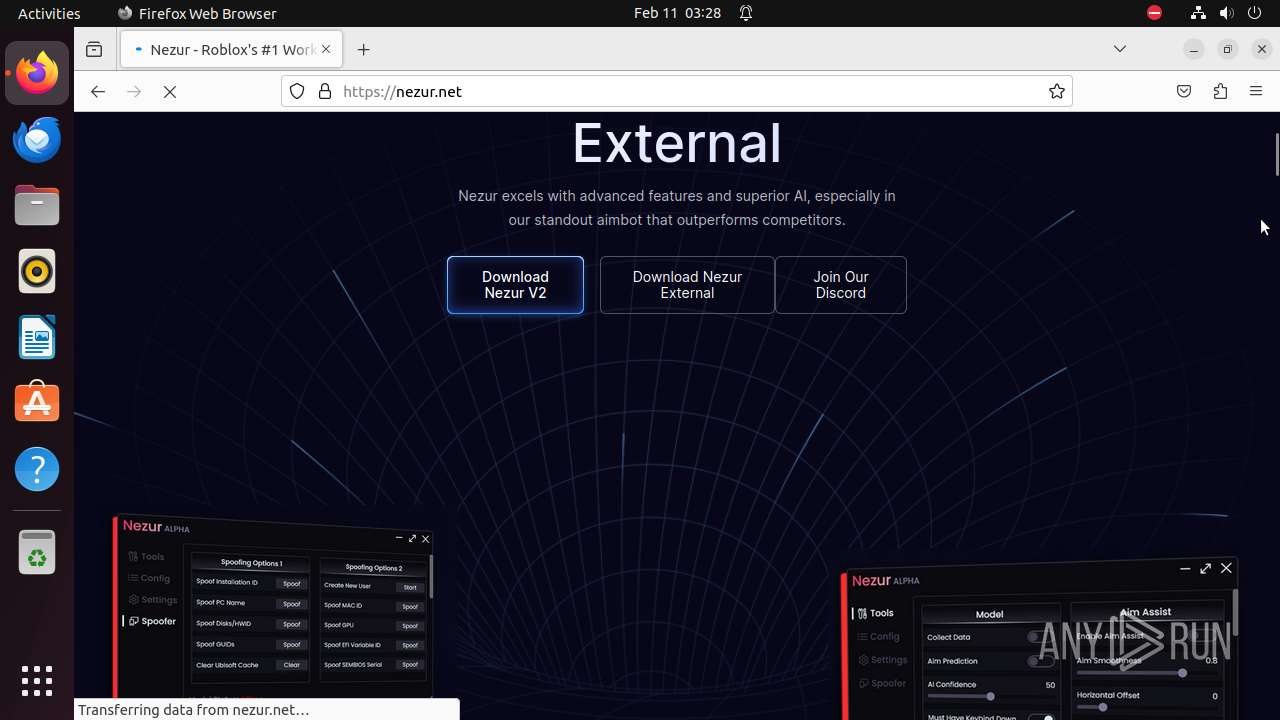This screenshot has width=1280, height=720.
Task: View site security info via padlock
Action: (x=324, y=91)
